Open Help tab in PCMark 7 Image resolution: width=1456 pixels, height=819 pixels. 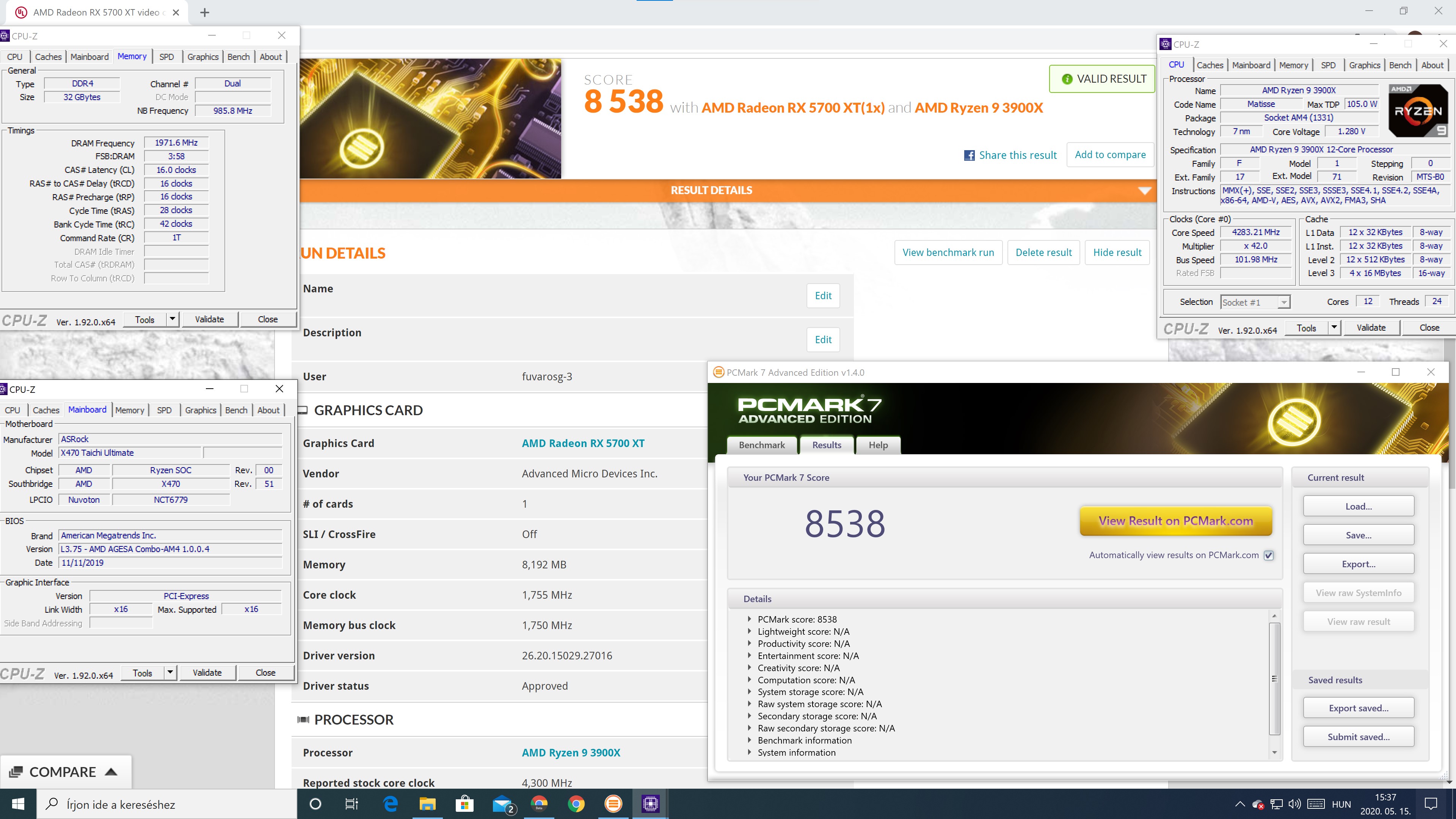coord(878,445)
